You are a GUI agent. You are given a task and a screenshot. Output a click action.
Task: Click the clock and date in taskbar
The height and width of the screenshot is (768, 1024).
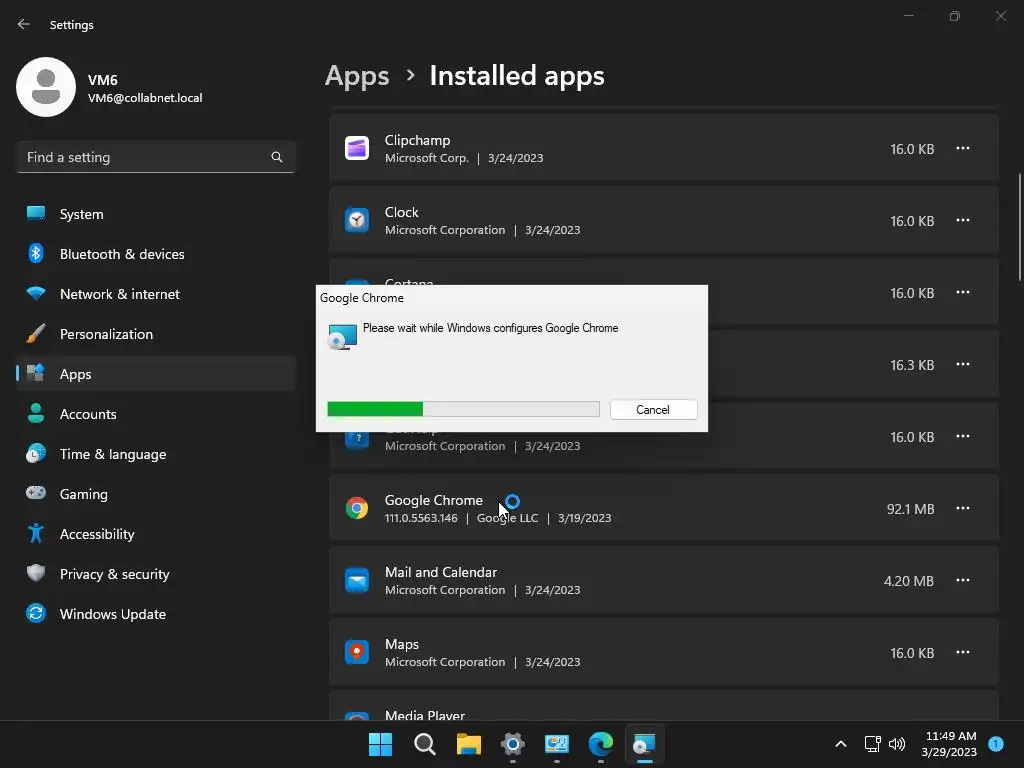point(950,744)
